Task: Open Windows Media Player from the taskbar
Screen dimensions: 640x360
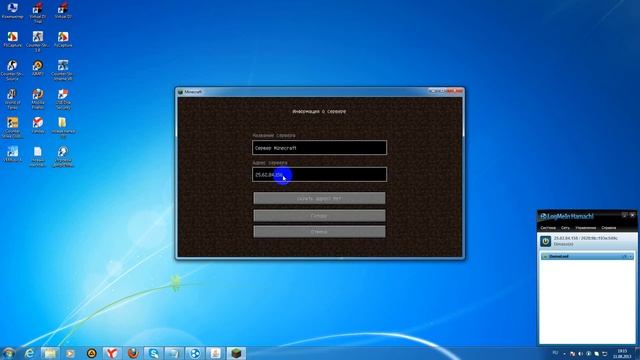Action: 70,353
